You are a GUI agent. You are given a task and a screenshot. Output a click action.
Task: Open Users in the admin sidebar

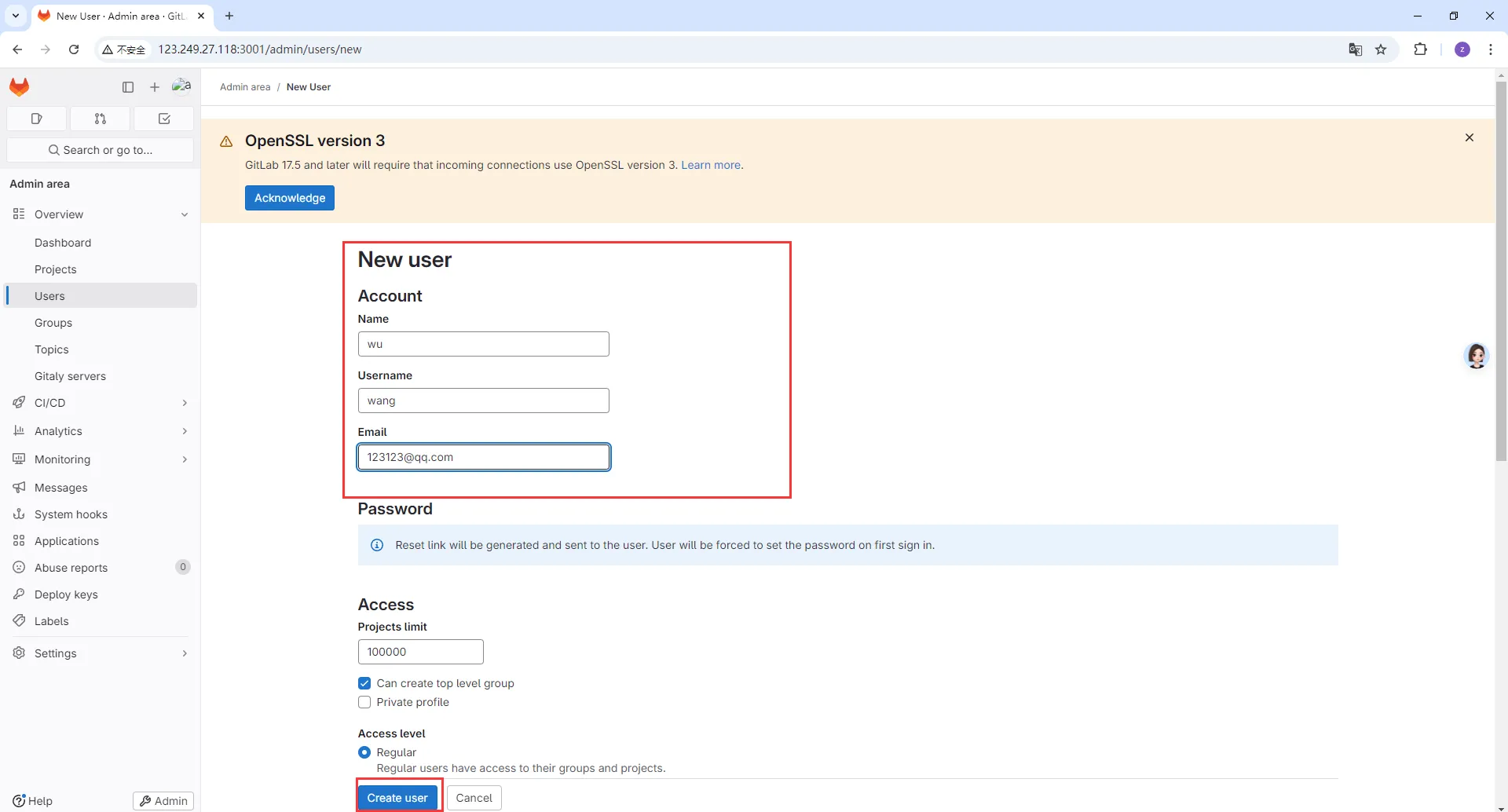(101, 296)
